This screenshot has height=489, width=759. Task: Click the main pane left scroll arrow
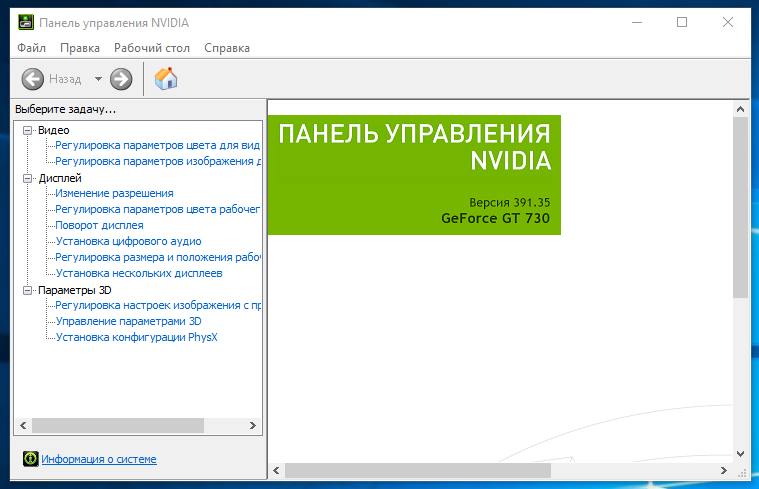[276, 470]
